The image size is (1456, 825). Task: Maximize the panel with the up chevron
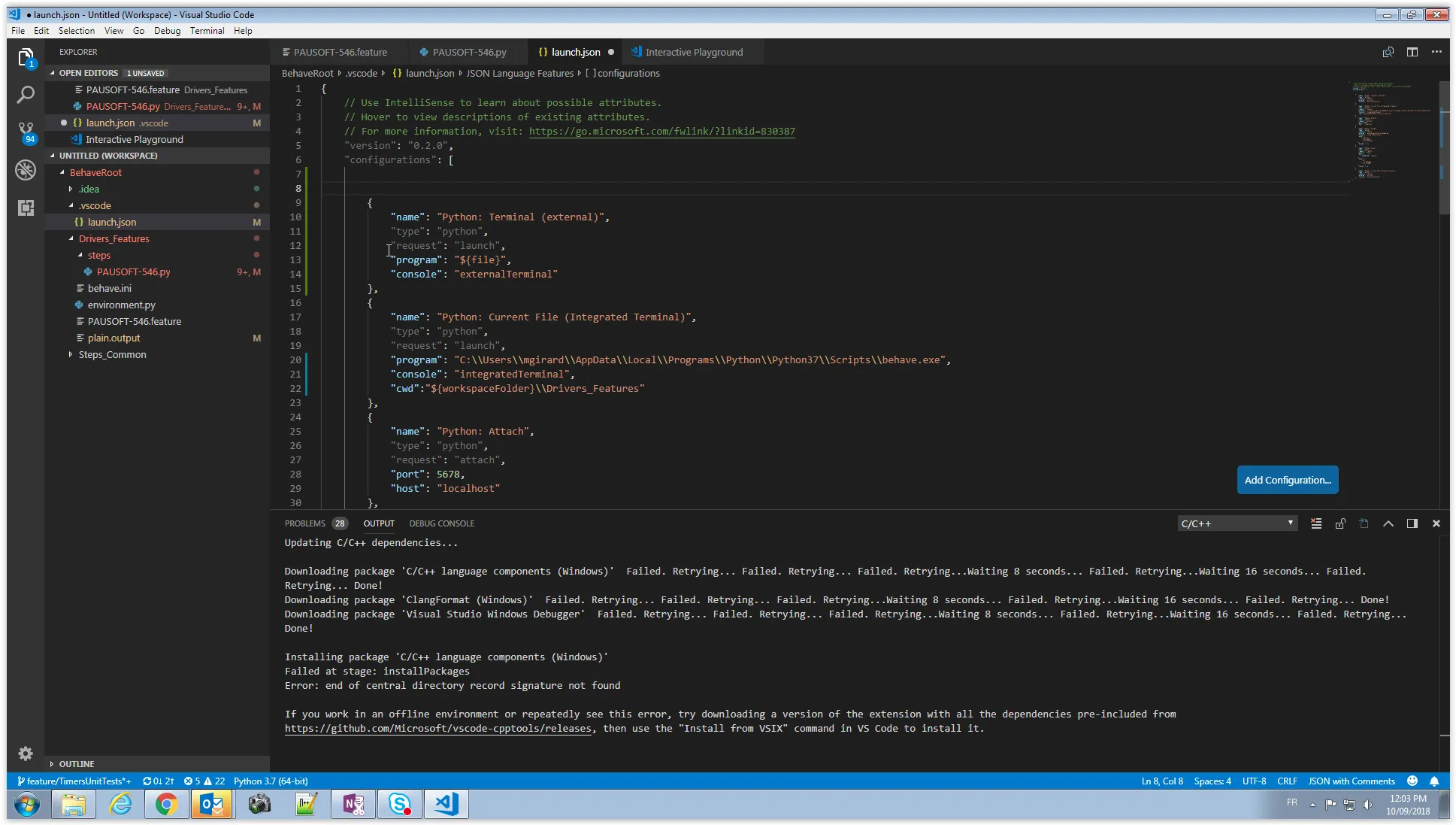(1388, 523)
